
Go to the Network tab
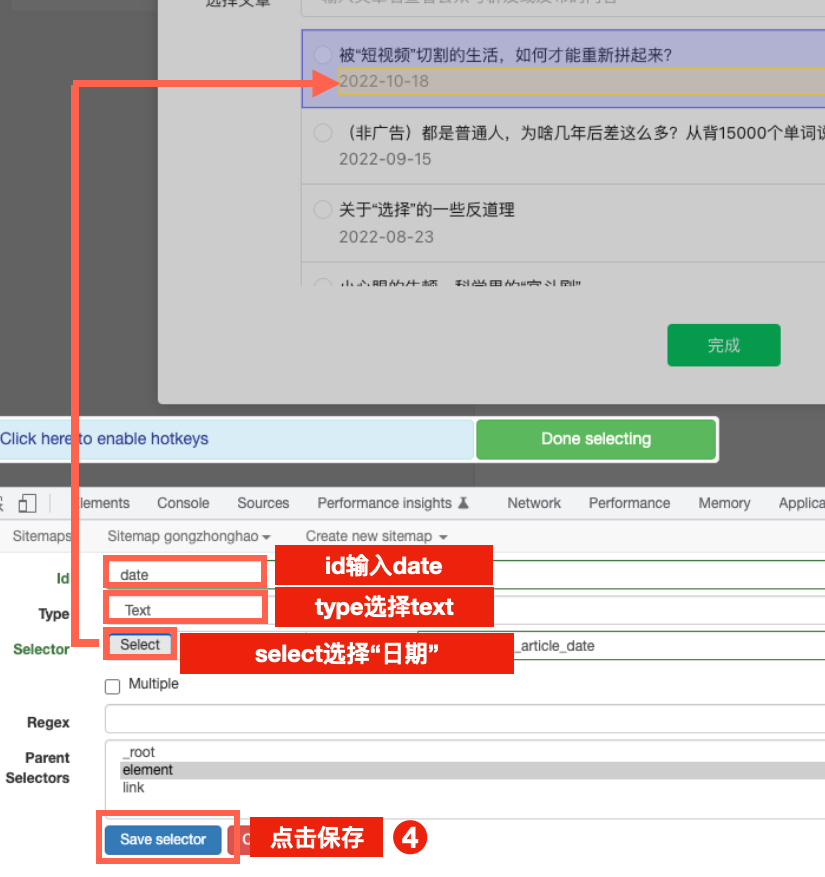(x=534, y=503)
